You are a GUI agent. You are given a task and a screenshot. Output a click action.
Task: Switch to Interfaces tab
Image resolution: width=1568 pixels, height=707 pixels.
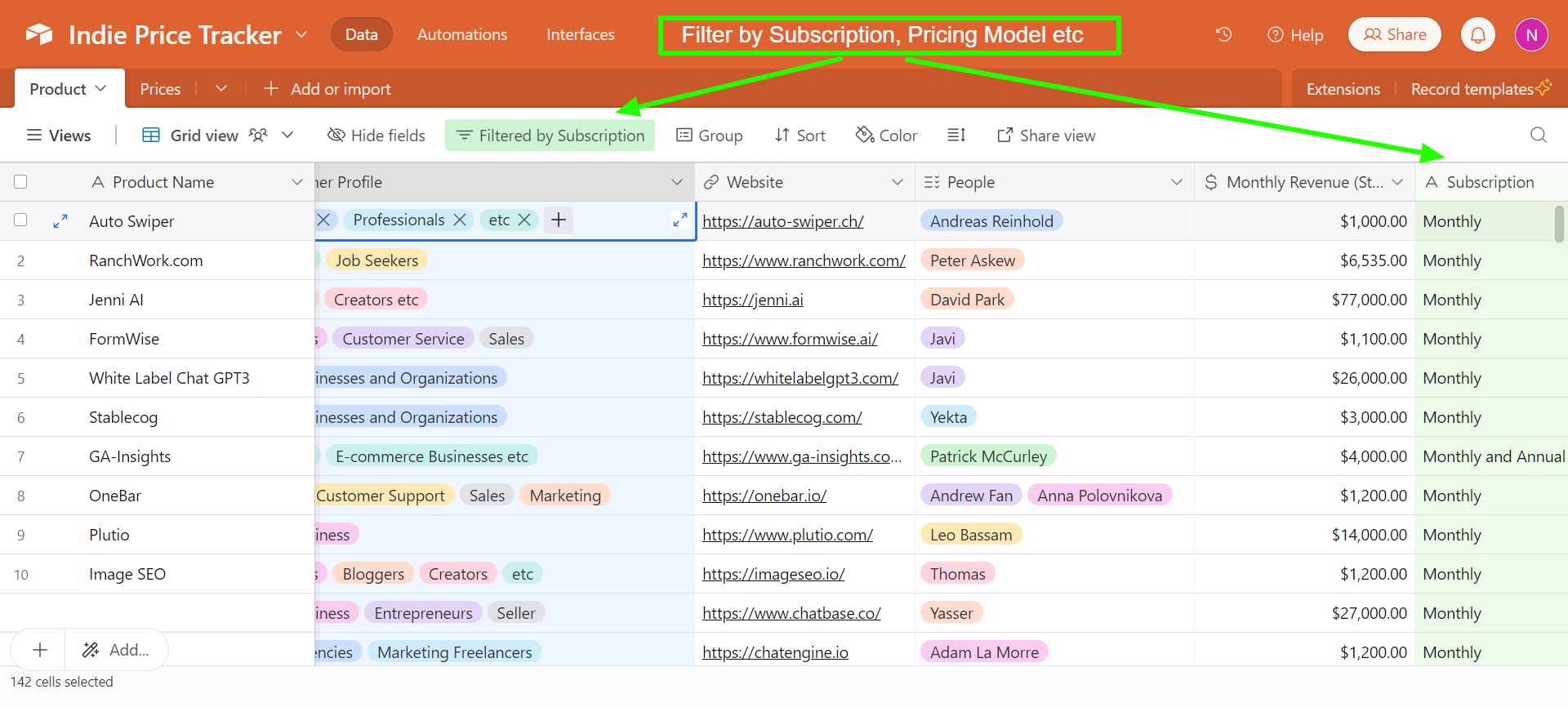[581, 34]
